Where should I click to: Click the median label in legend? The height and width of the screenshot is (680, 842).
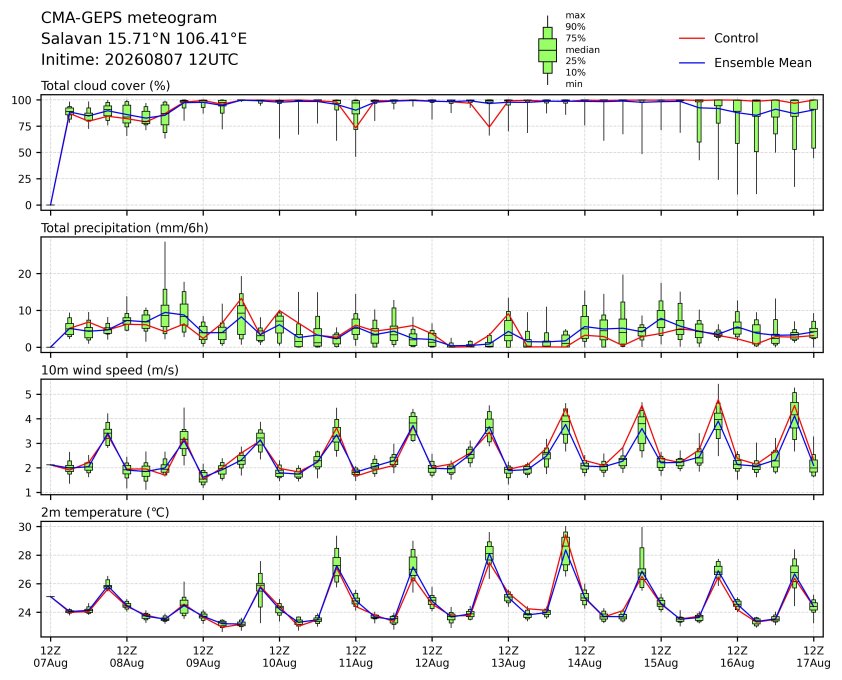point(582,50)
